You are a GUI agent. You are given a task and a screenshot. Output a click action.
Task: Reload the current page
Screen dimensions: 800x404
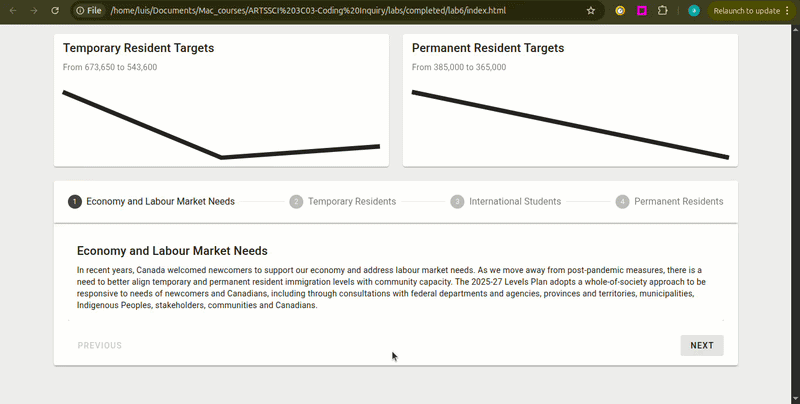pos(55,10)
